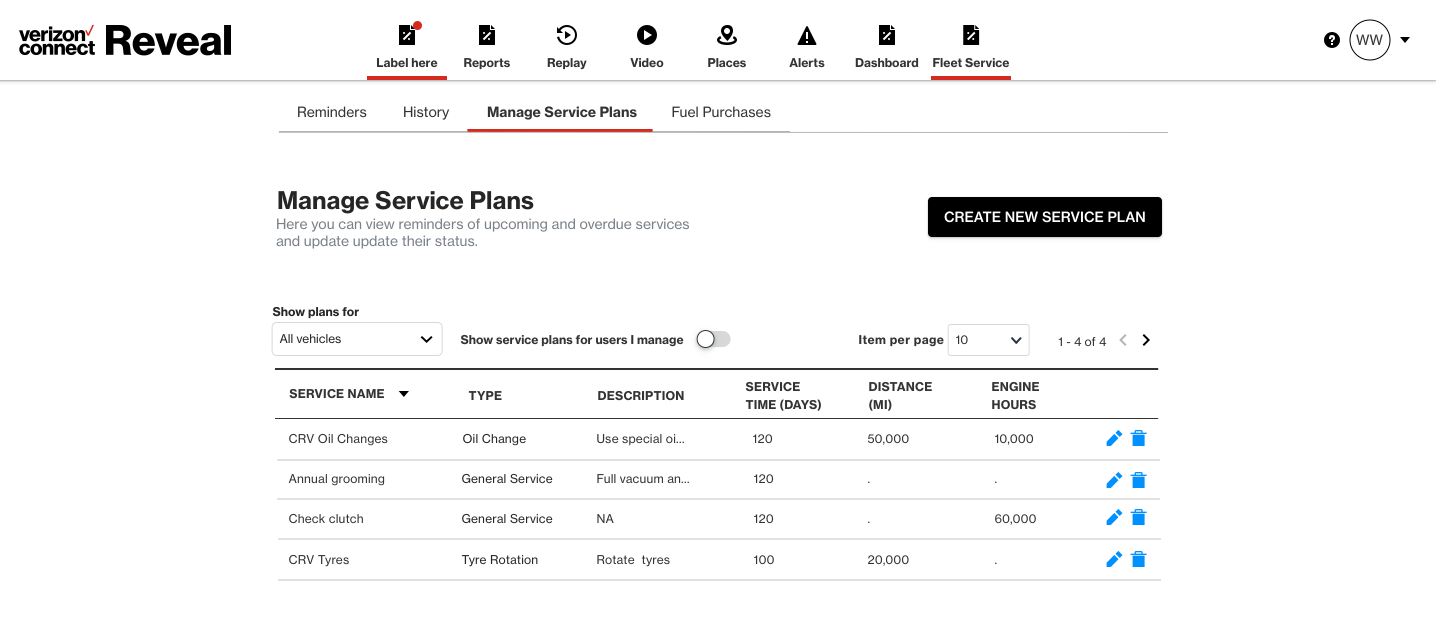Delete the CRV Tyres plan

pos(1138,559)
